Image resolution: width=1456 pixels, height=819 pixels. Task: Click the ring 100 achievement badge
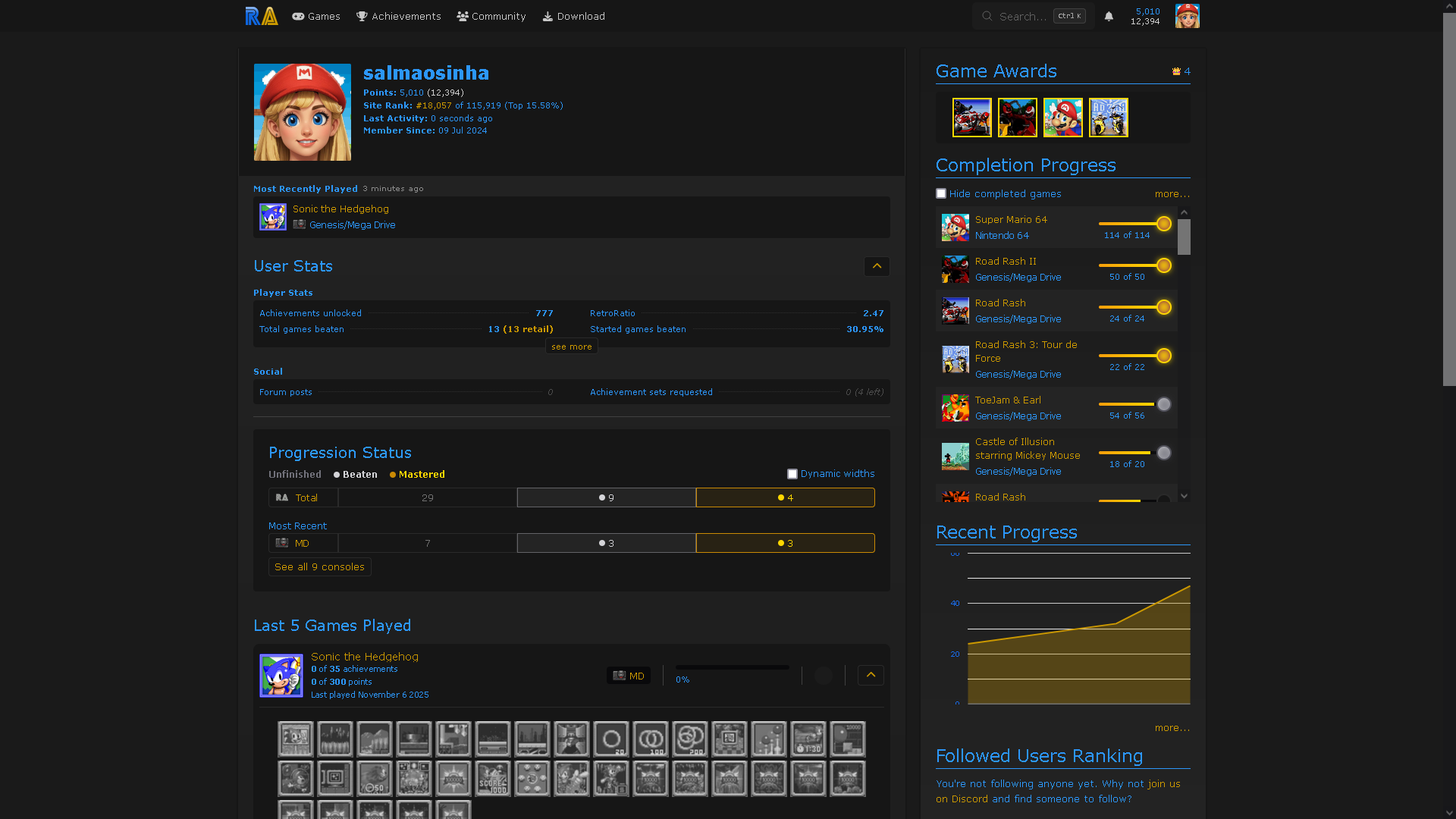[651, 739]
